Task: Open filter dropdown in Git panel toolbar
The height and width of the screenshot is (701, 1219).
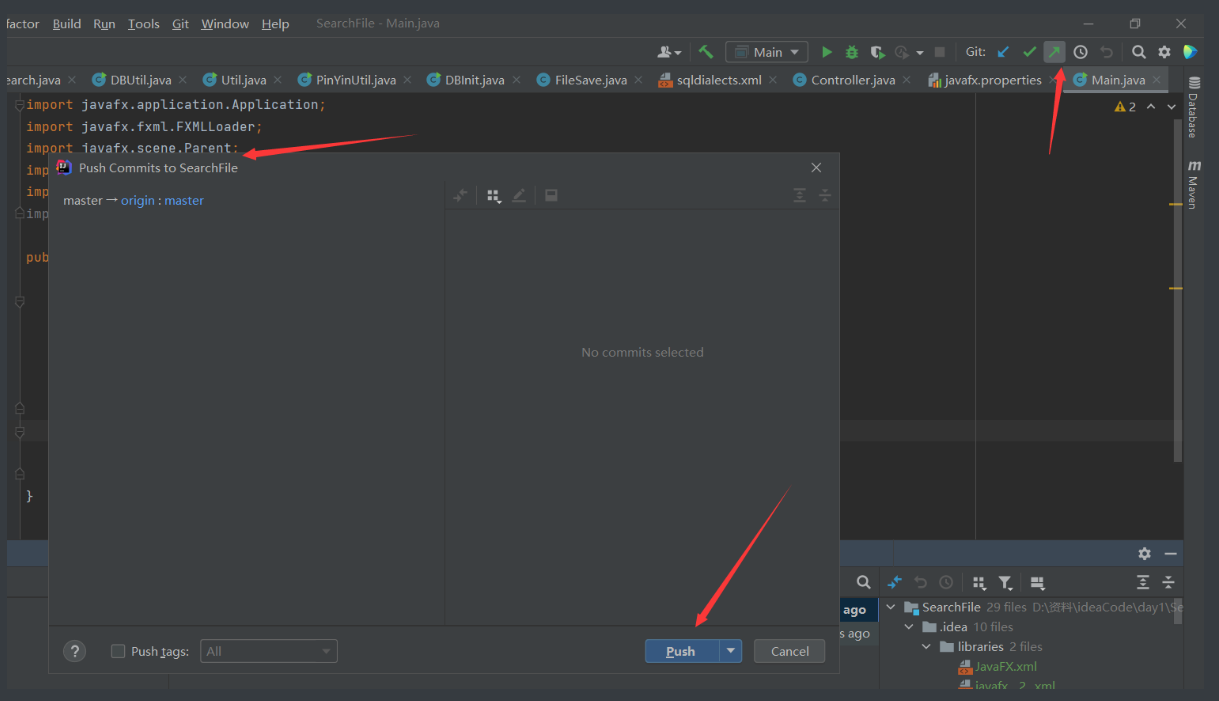Action: 1005,582
